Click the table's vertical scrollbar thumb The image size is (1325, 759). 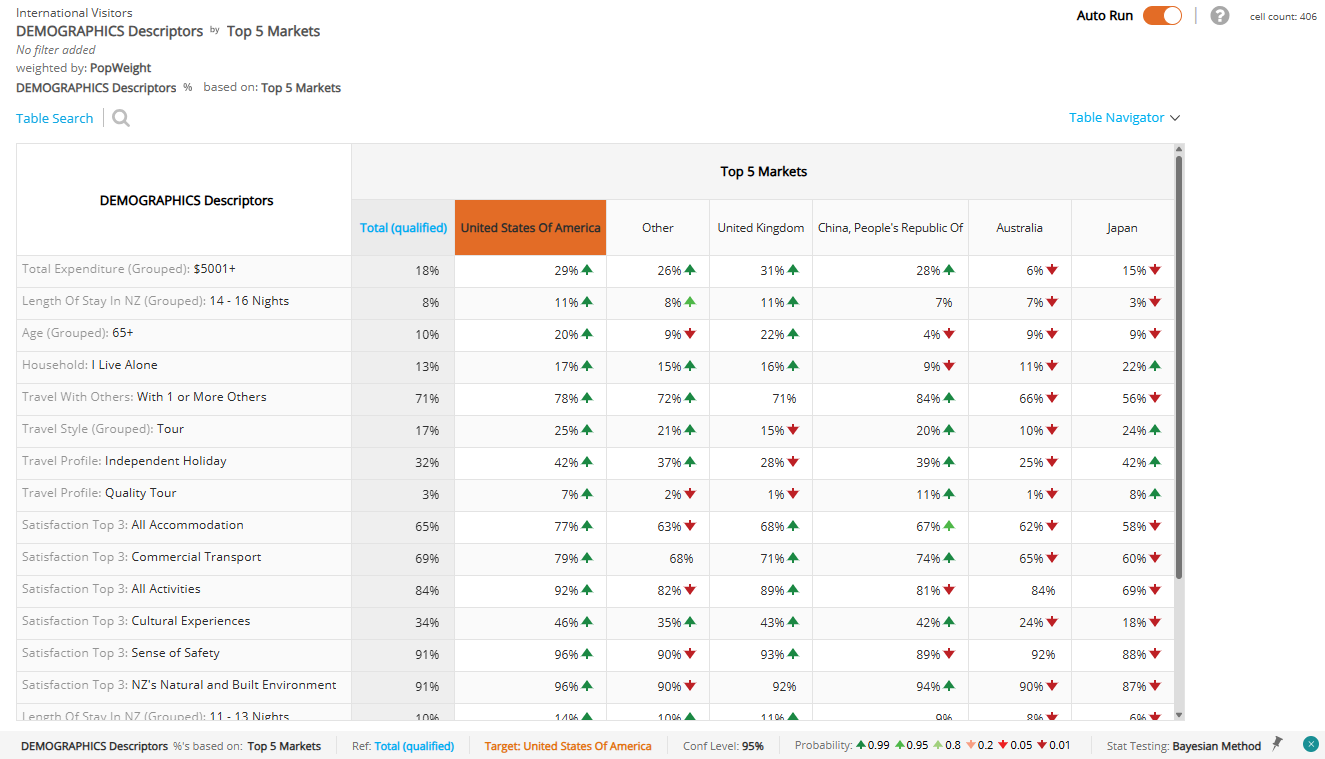[1179, 366]
